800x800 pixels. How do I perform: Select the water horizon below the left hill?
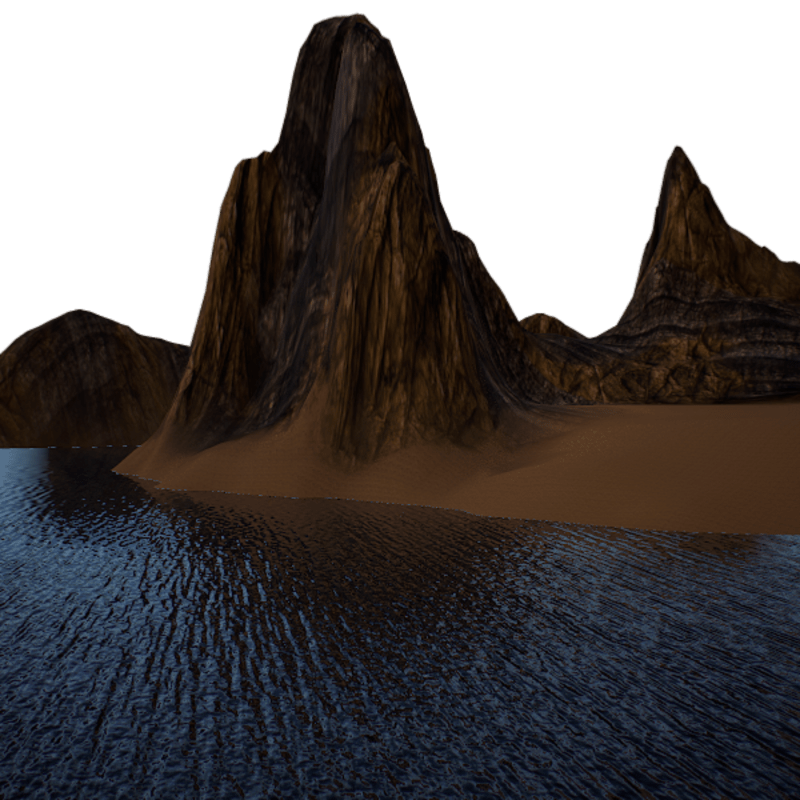(60, 450)
